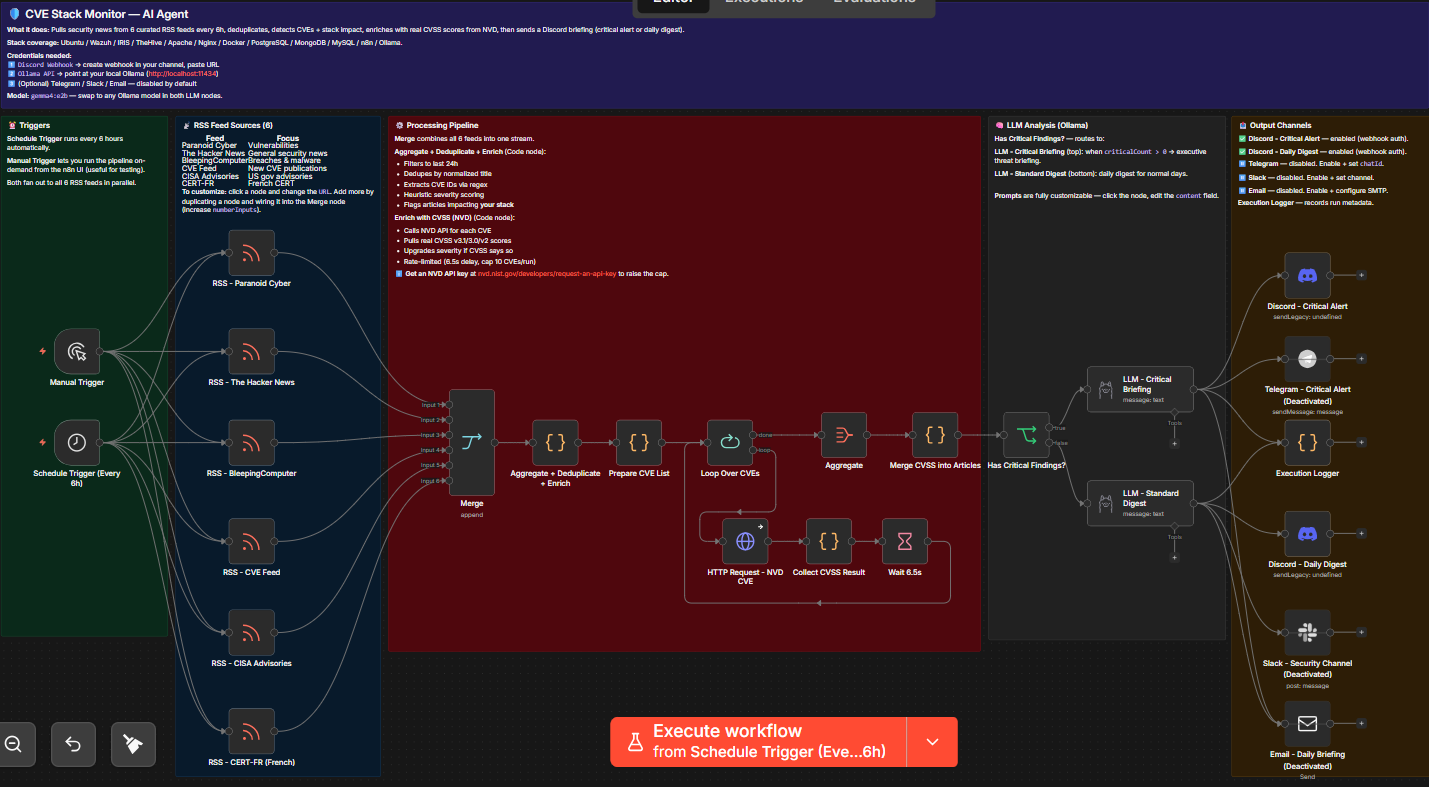Click the RSS - CERT-FR (French) node

click(x=251, y=731)
